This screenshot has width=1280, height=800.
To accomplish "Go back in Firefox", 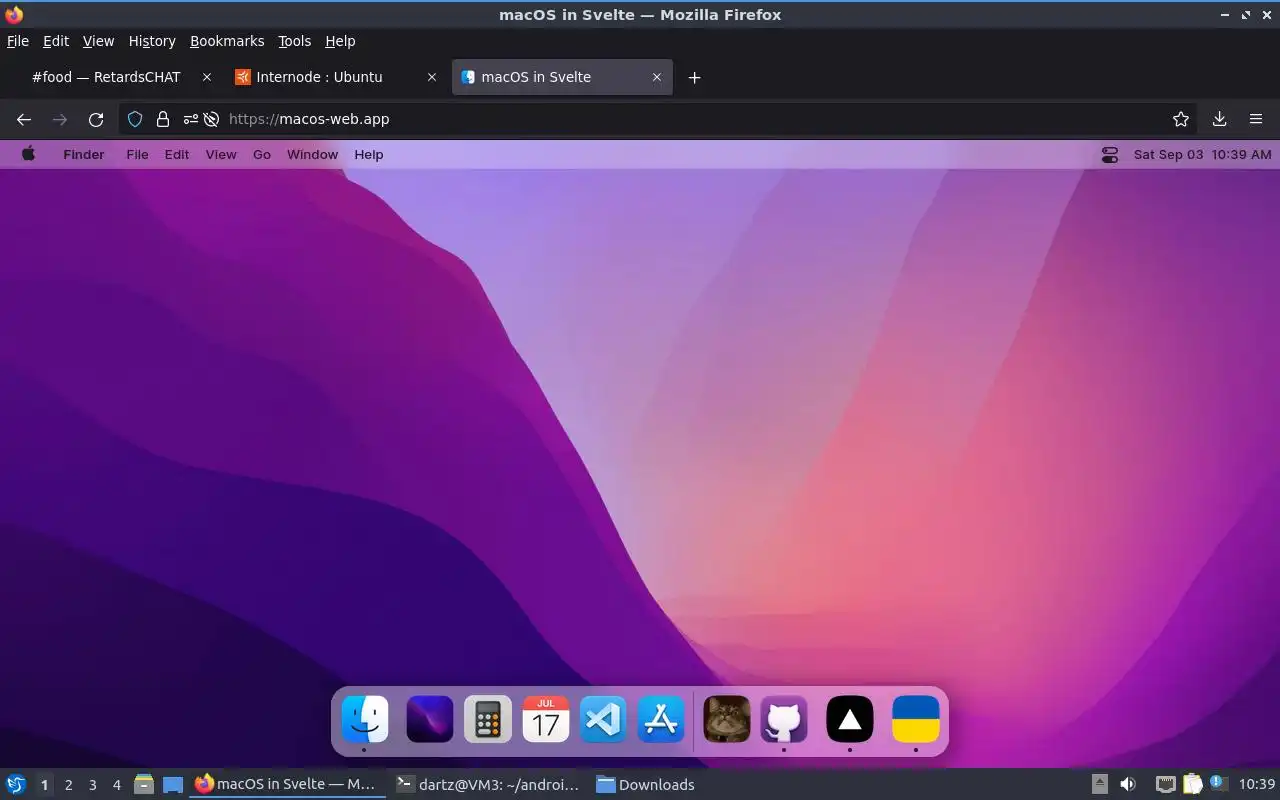I will click(x=24, y=119).
